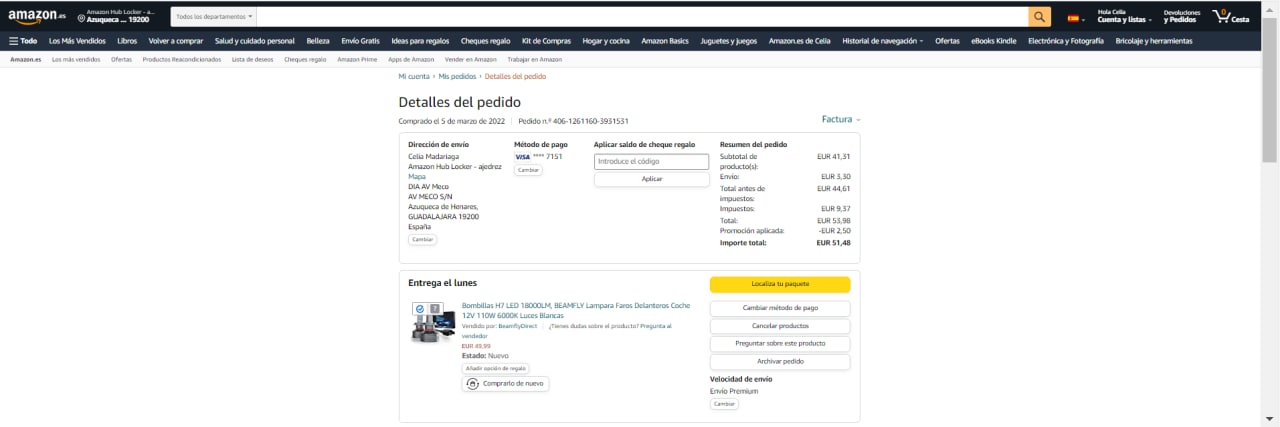Click the gift code input field

pyautogui.click(x=651, y=161)
